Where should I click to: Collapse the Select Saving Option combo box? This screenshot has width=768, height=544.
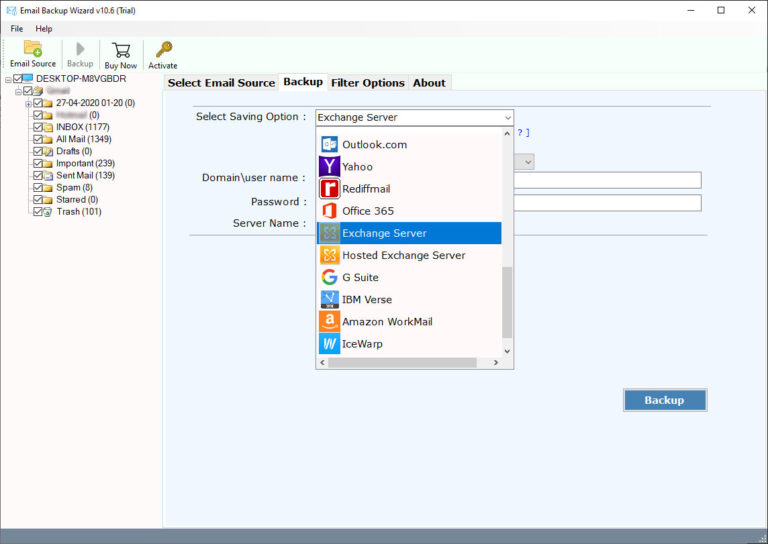click(507, 118)
